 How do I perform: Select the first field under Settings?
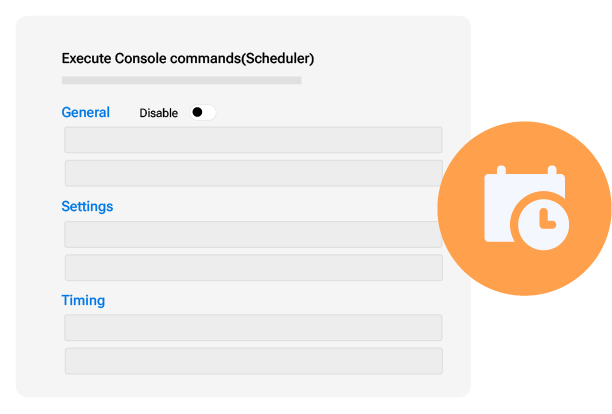pyautogui.click(x=253, y=234)
